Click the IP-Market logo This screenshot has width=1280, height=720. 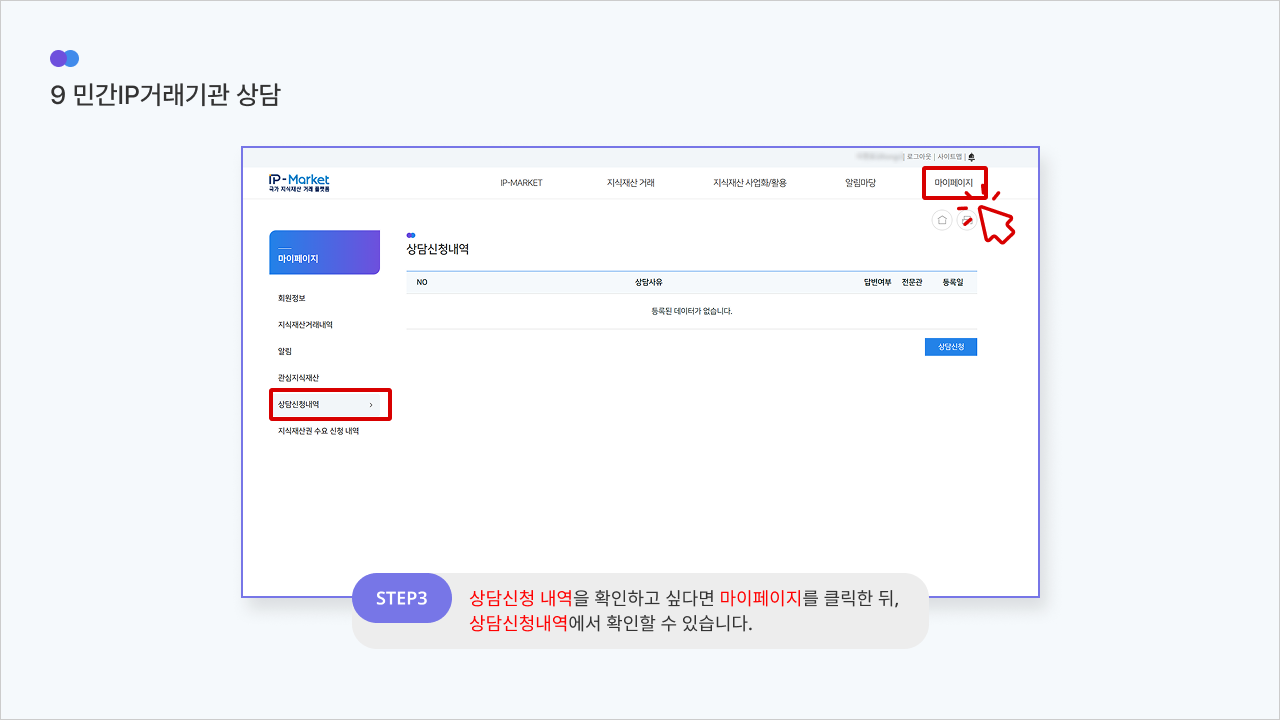pyautogui.click(x=299, y=182)
